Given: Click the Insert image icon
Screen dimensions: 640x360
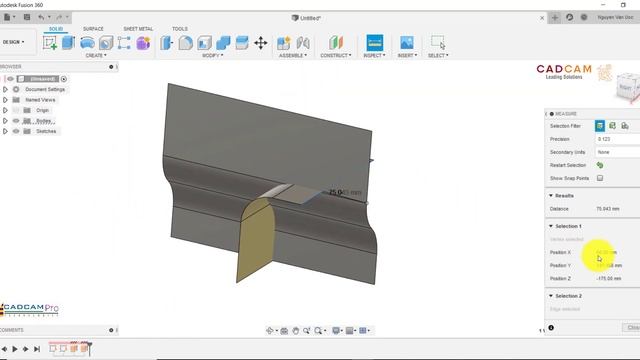Looking at the screenshot, I should 407,42.
